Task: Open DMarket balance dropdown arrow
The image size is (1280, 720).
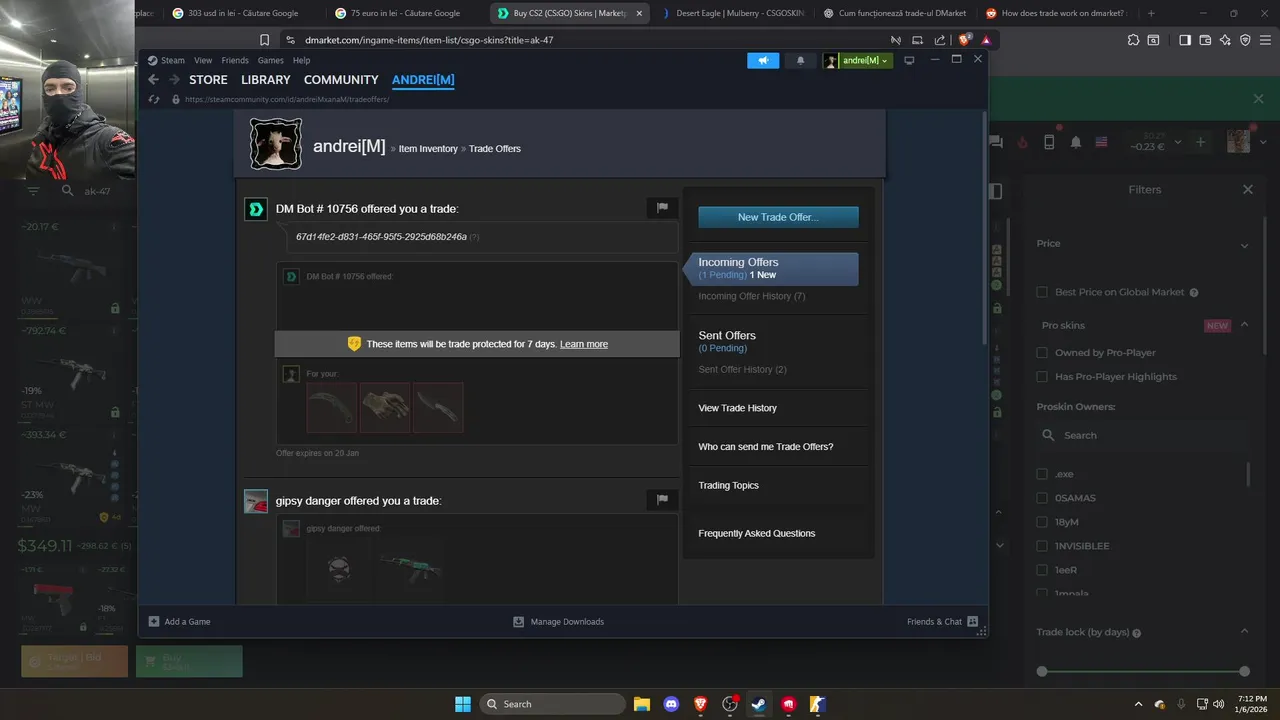Action: [x=1178, y=143]
